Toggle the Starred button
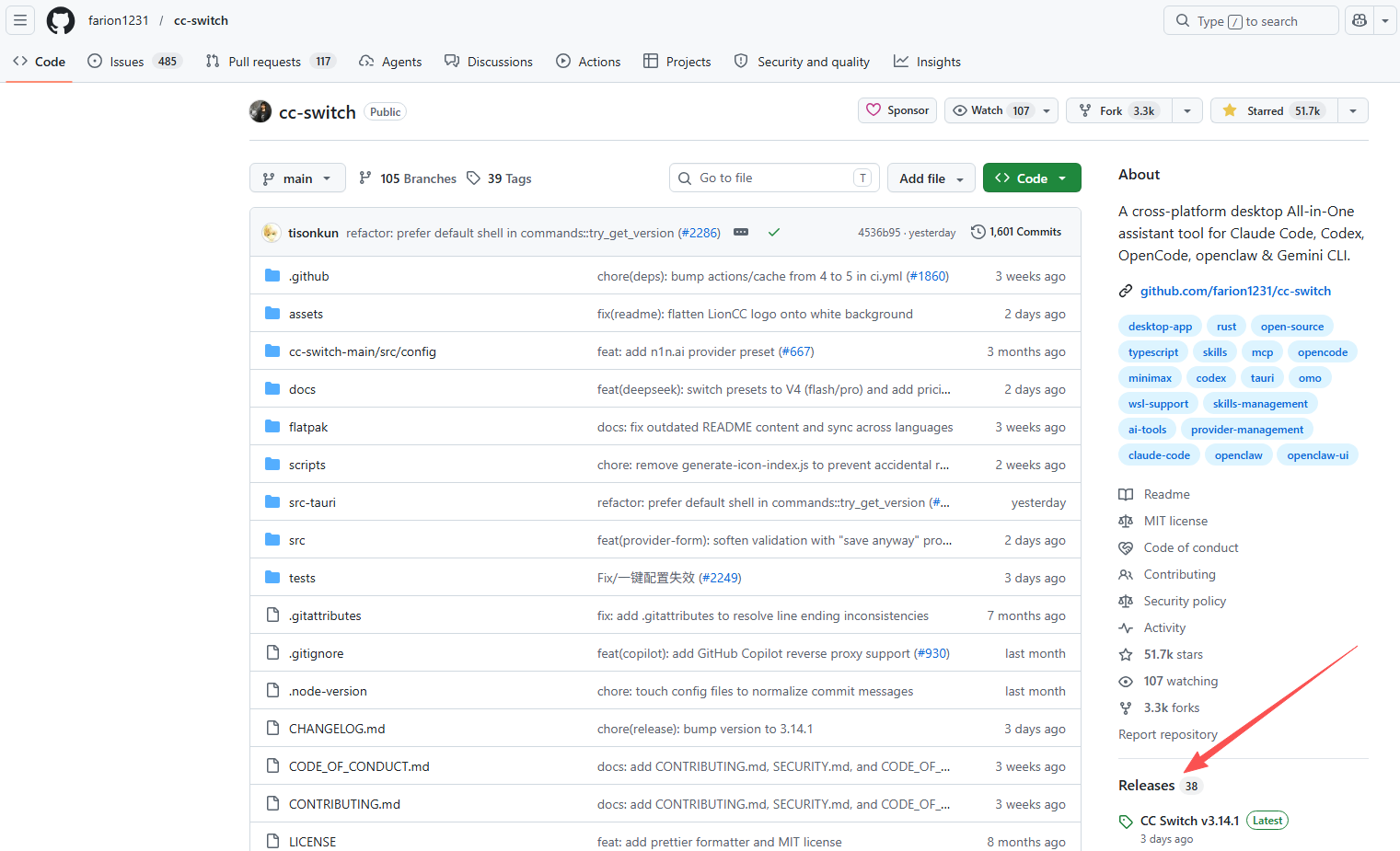Screen dimensions: 1400x851 [x=1274, y=110]
